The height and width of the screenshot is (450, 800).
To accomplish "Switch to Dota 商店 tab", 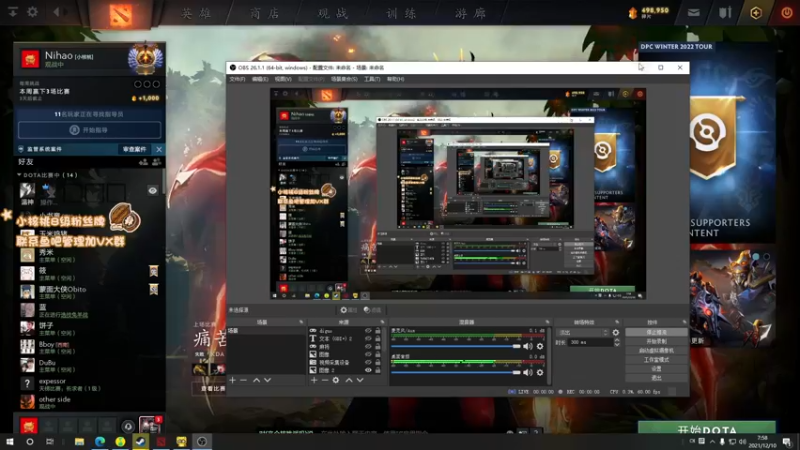I will (x=265, y=13).
